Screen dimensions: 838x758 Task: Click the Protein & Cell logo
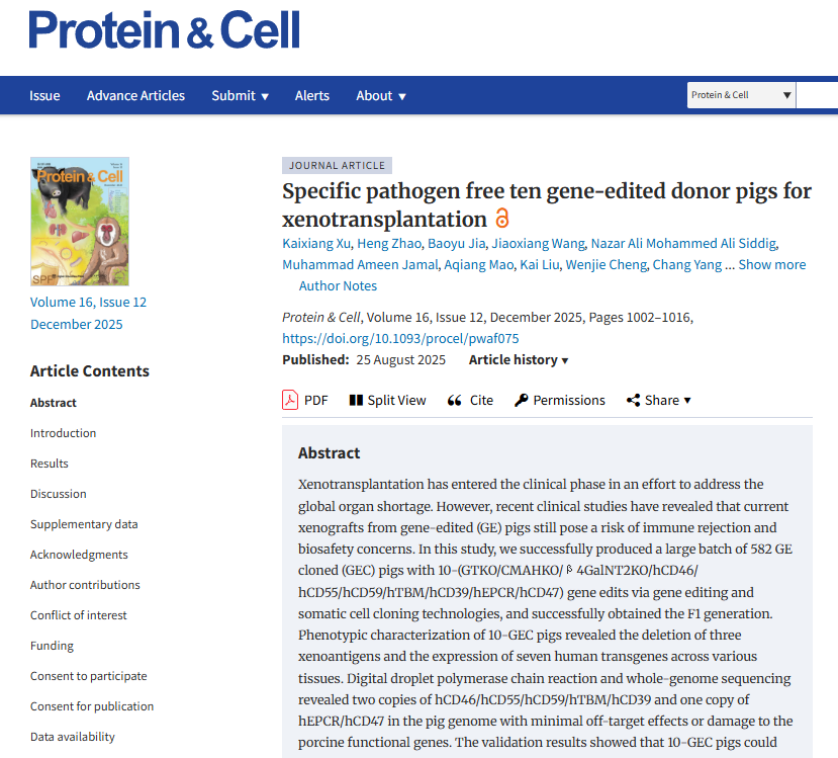(165, 30)
